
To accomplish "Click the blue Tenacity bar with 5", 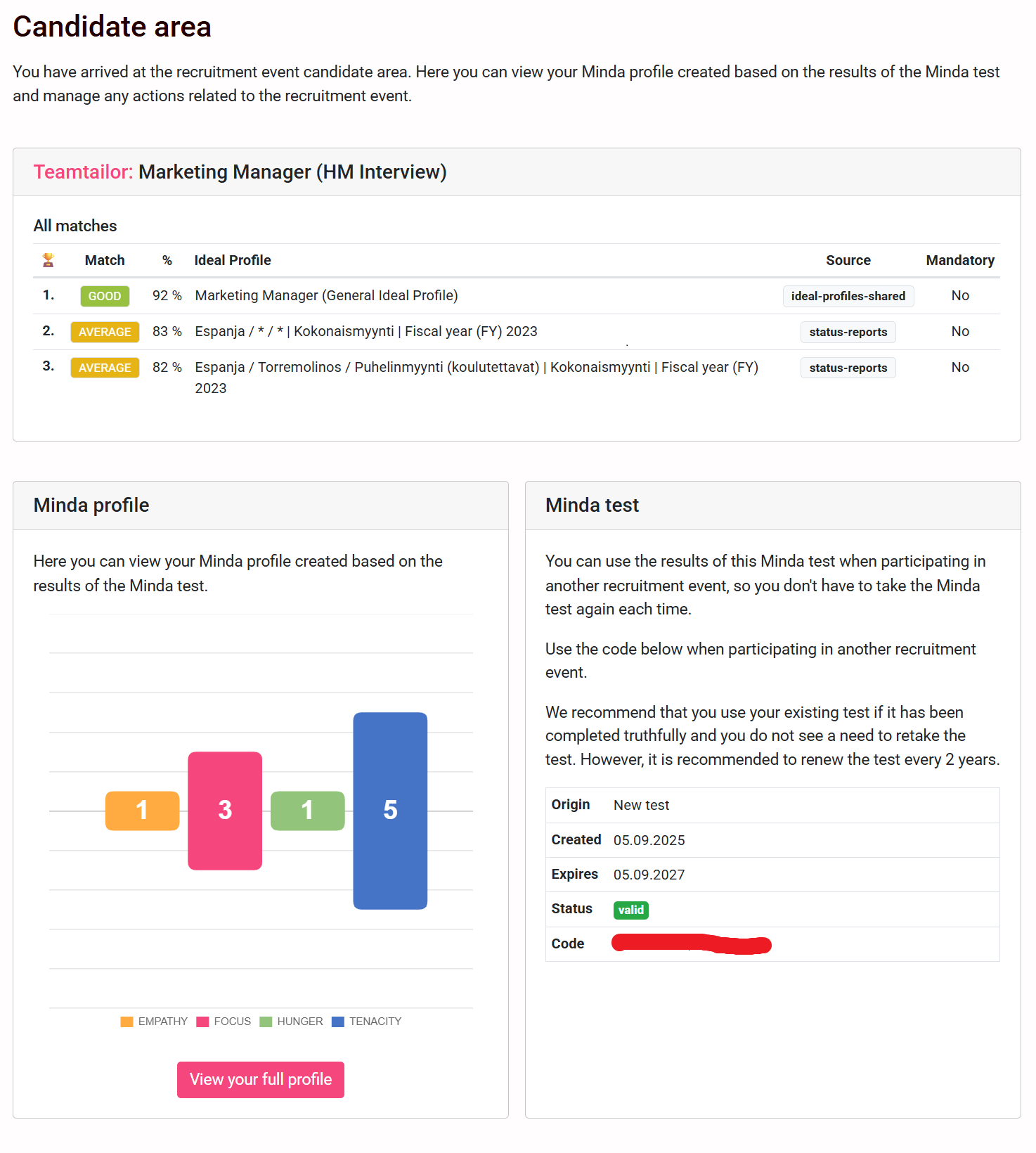I will coord(390,811).
